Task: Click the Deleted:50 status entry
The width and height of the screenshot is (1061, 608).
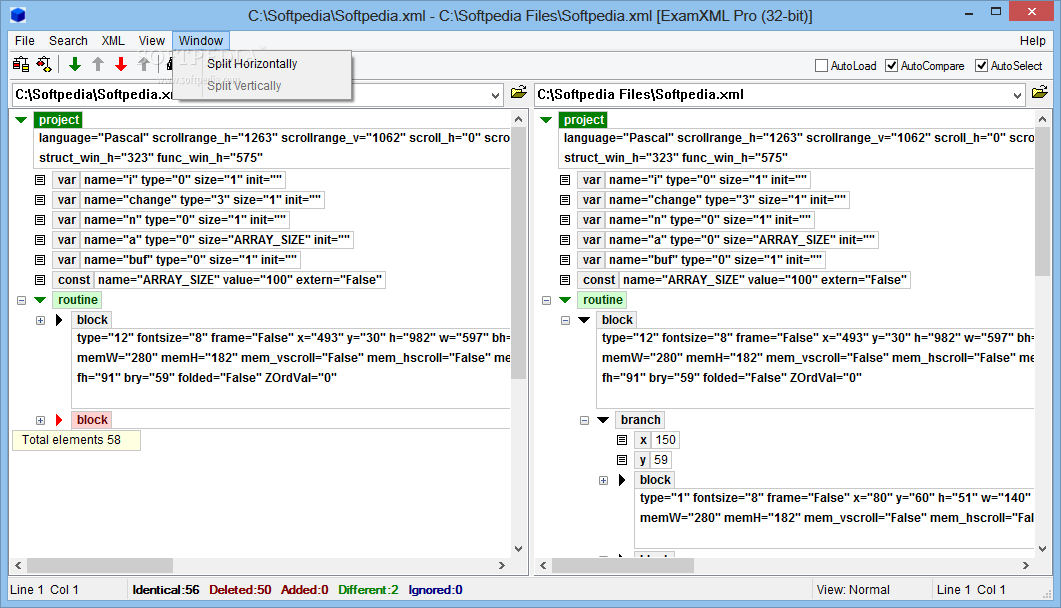Action: pos(240,590)
